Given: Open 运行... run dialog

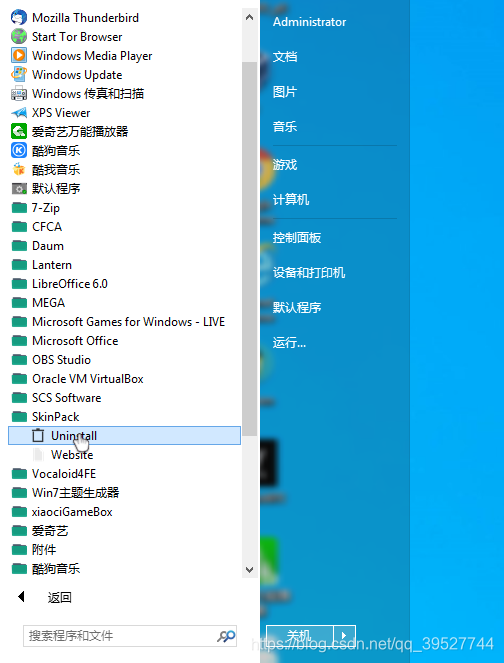Looking at the screenshot, I should 290,342.
